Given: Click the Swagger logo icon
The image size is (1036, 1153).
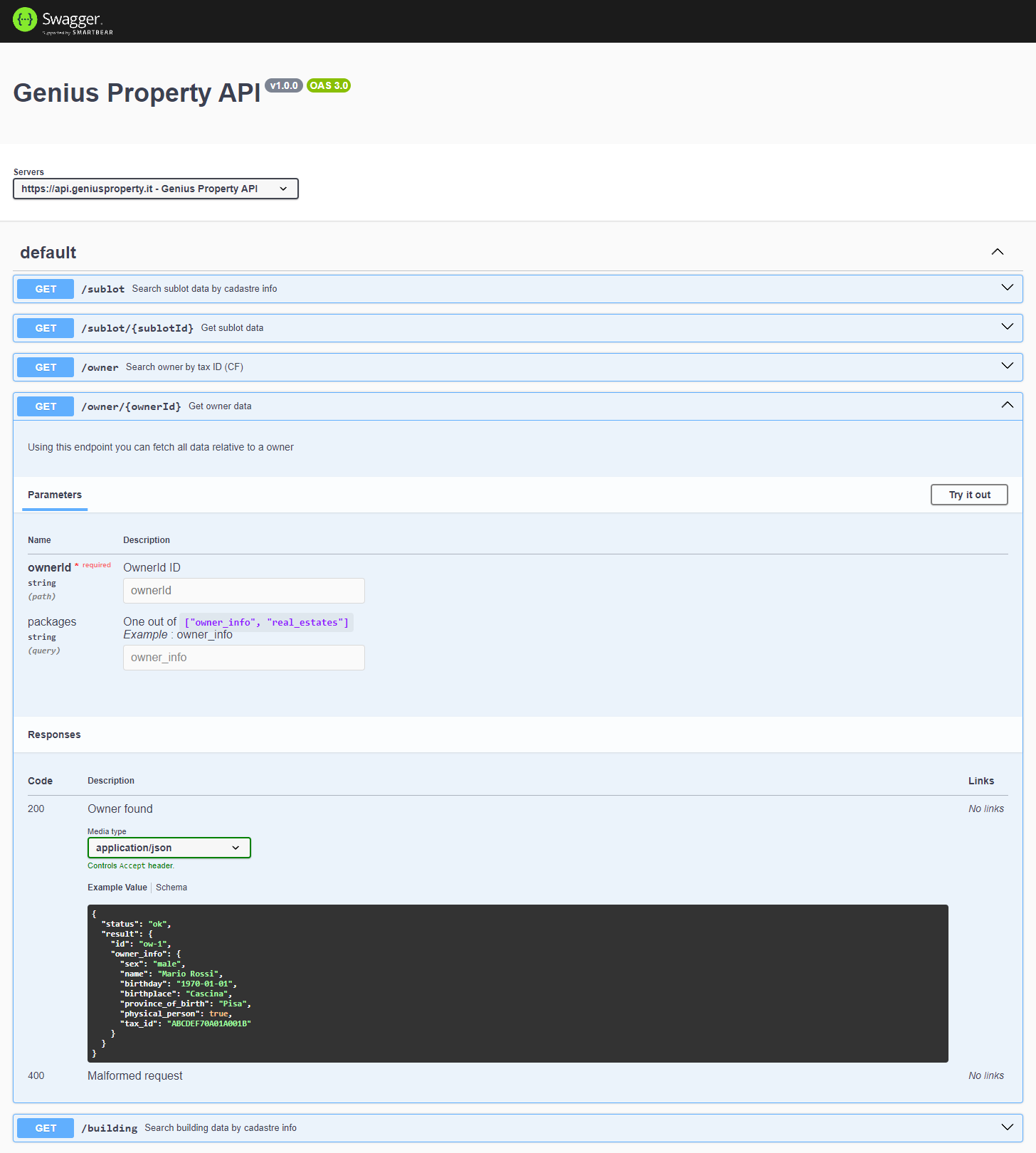Looking at the screenshot, I should pyautogui.click(x=25, y=20).
